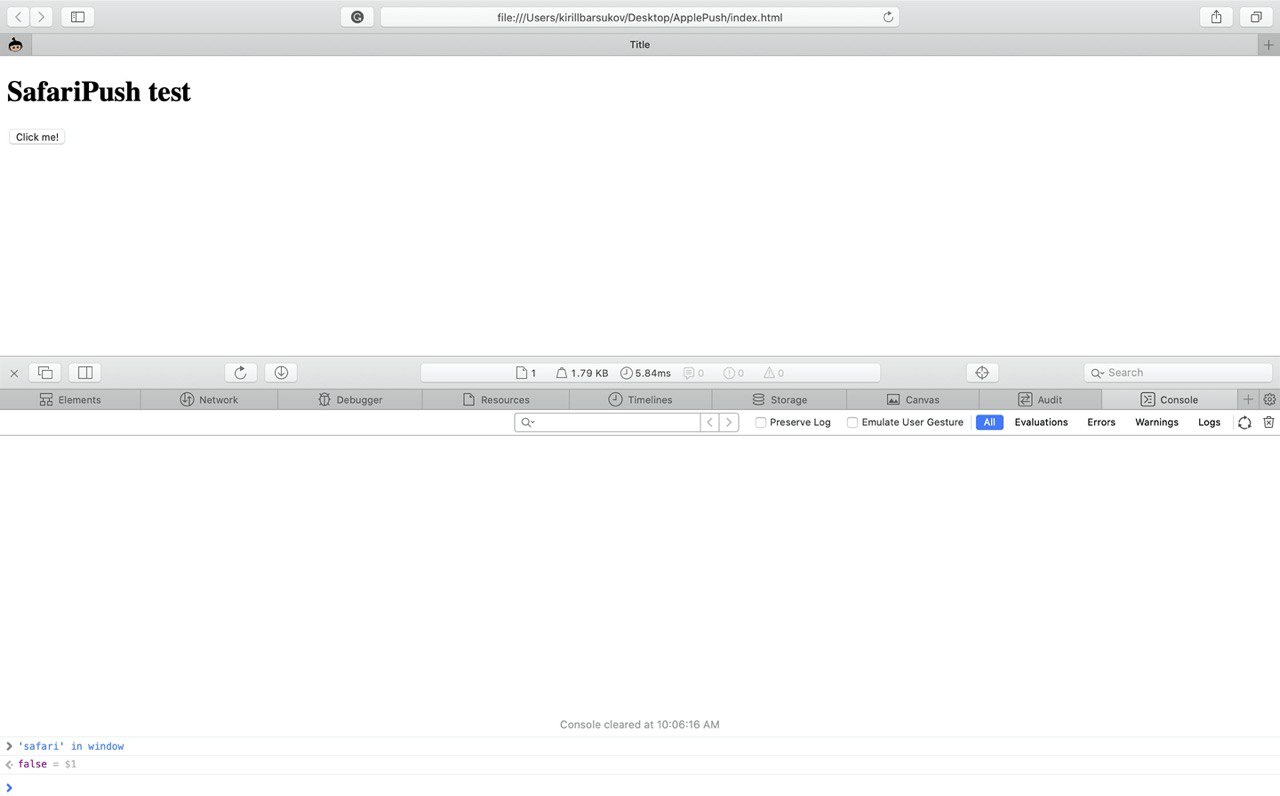
Task: Open the inspector settings gear
Action: click(1270, 399)
